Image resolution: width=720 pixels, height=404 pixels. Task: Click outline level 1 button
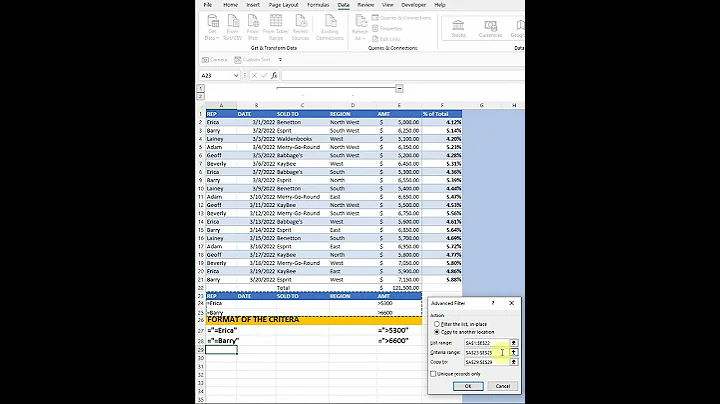pyautogui.click(x=201, y=88)
